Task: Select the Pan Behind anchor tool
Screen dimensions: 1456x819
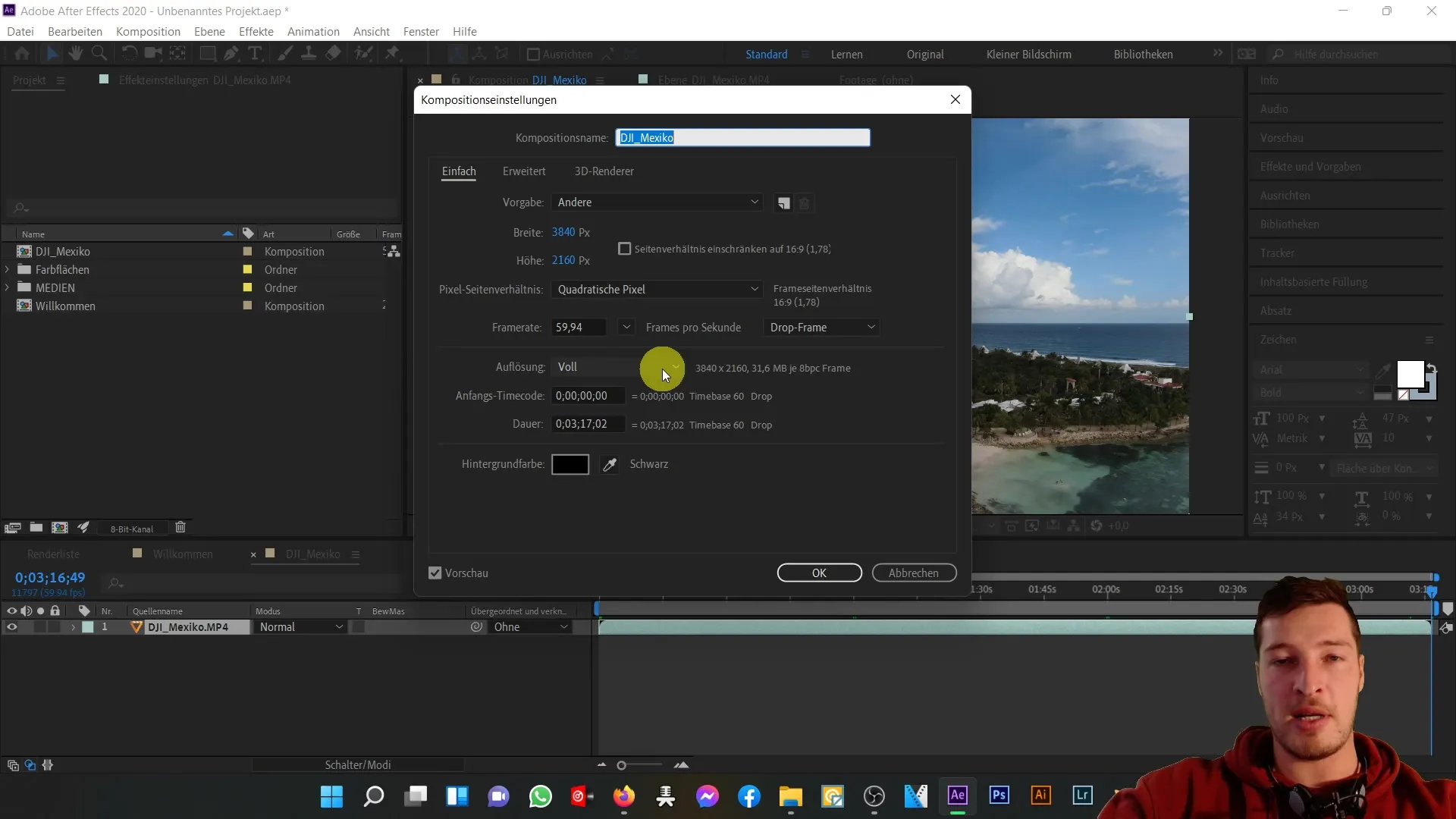Action: click(x=177, y=54)
